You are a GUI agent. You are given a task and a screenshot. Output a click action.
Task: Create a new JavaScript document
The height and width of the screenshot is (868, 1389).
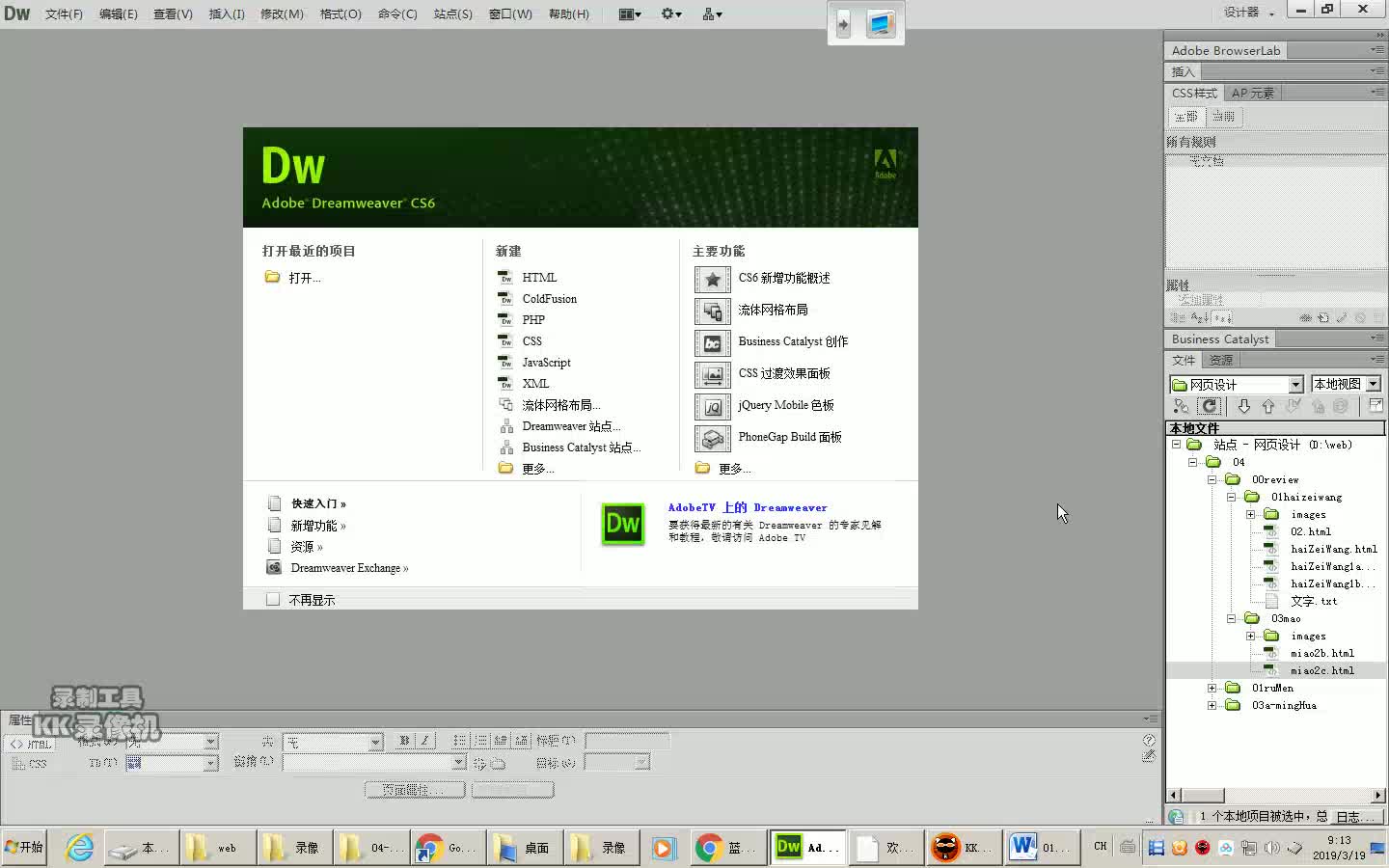coord(546,363)
